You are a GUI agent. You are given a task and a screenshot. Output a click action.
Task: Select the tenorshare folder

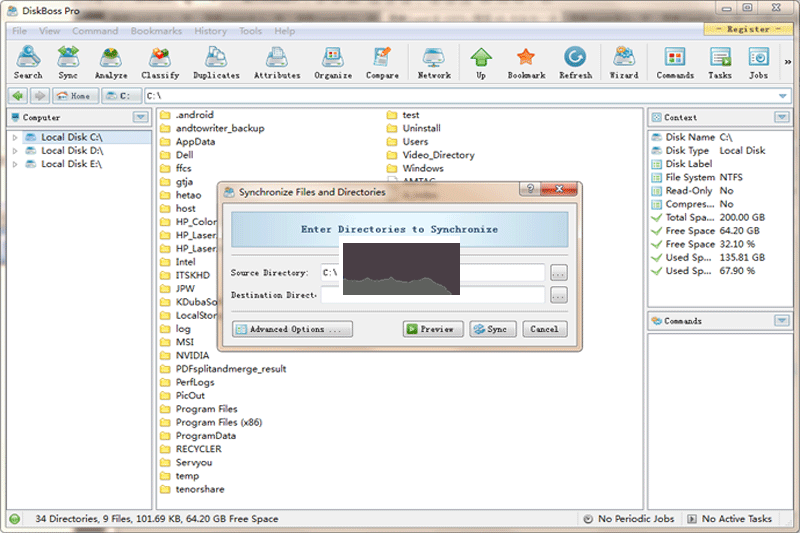pyautogui.click(x=192, y=489)
